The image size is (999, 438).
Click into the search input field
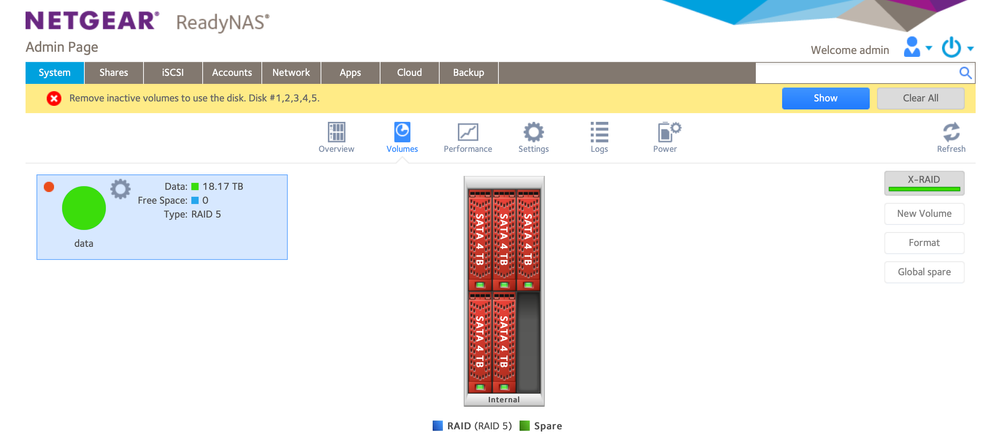click(857, 73)
